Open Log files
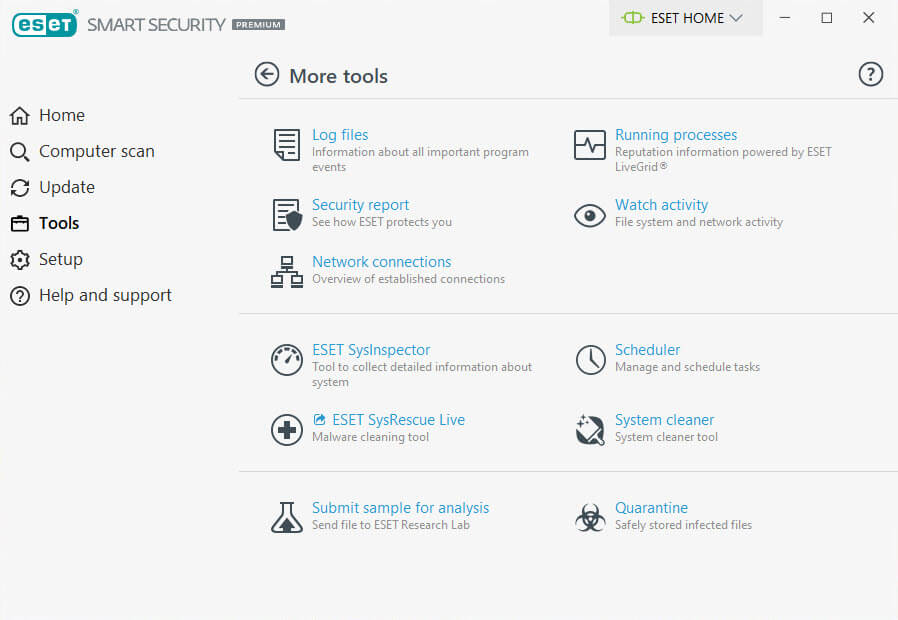Screen dimensions: 898x620 coord(340,135)
